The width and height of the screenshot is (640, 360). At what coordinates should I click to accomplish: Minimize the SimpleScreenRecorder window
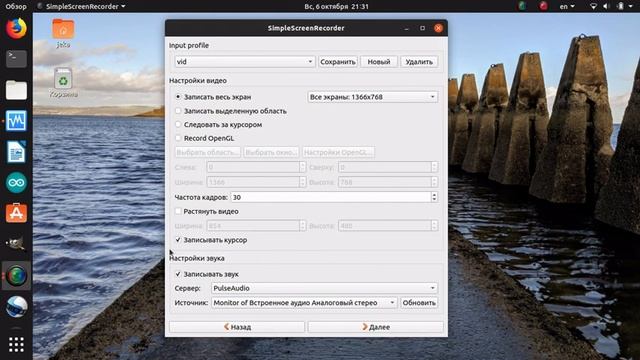tap(407, 28)
